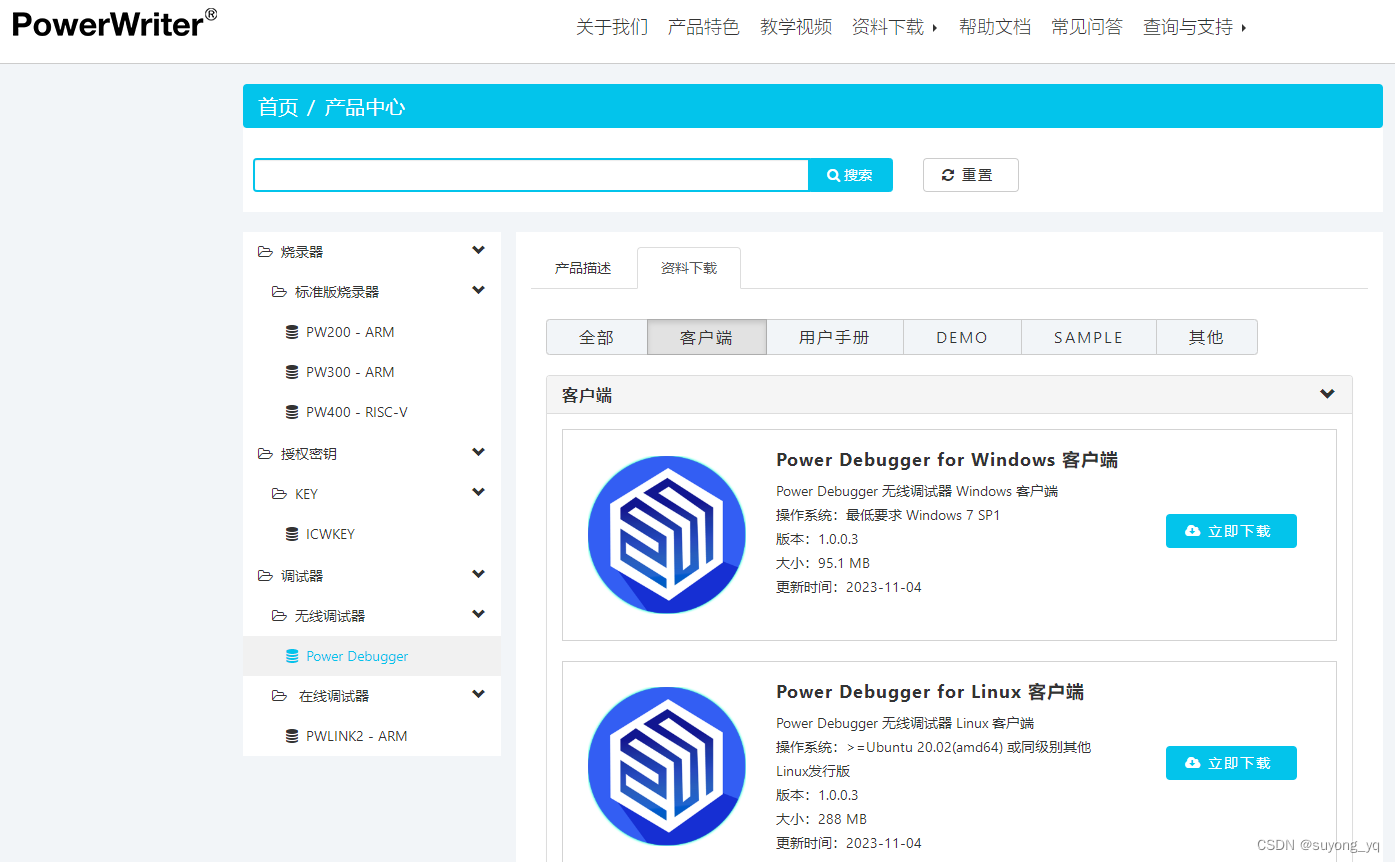Click database icon beside PWLINK2 - ARM
The height and width of the screenshot is (862, 1395).
tap(292, 736)
